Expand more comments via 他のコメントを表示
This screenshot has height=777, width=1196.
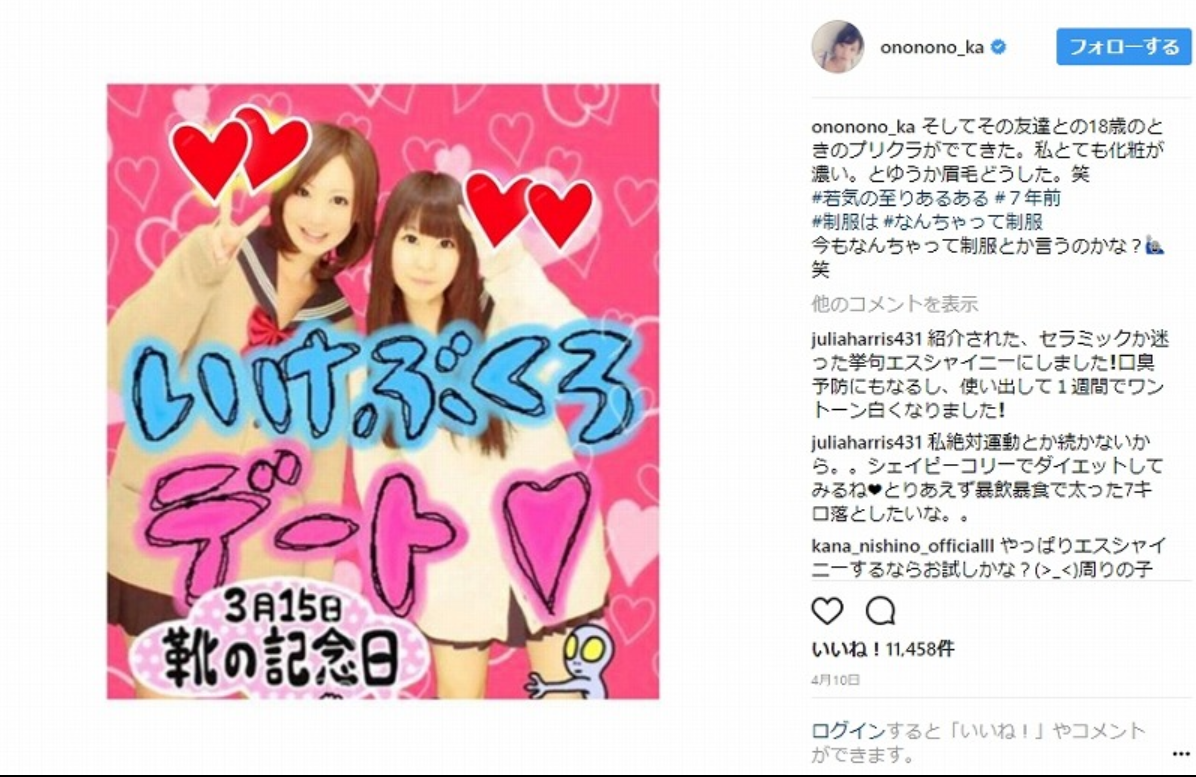(894, 303)
